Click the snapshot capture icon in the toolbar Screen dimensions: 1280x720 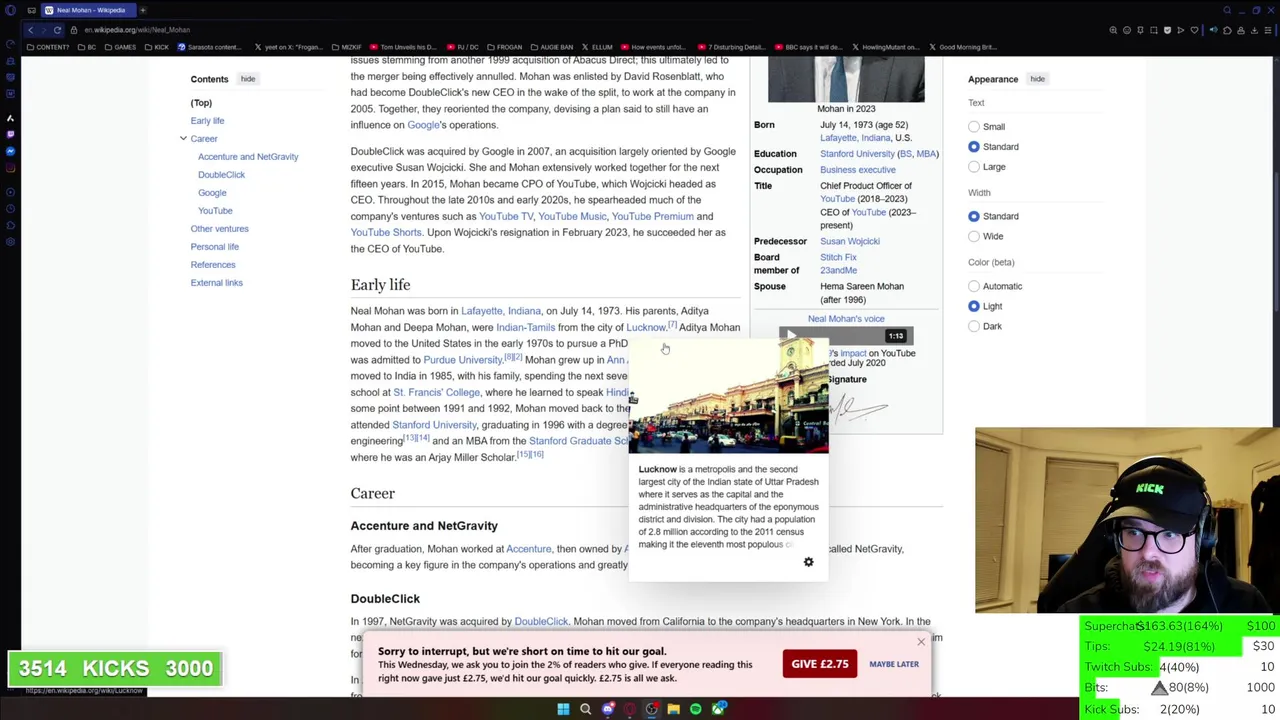(x=1154, y=30)
